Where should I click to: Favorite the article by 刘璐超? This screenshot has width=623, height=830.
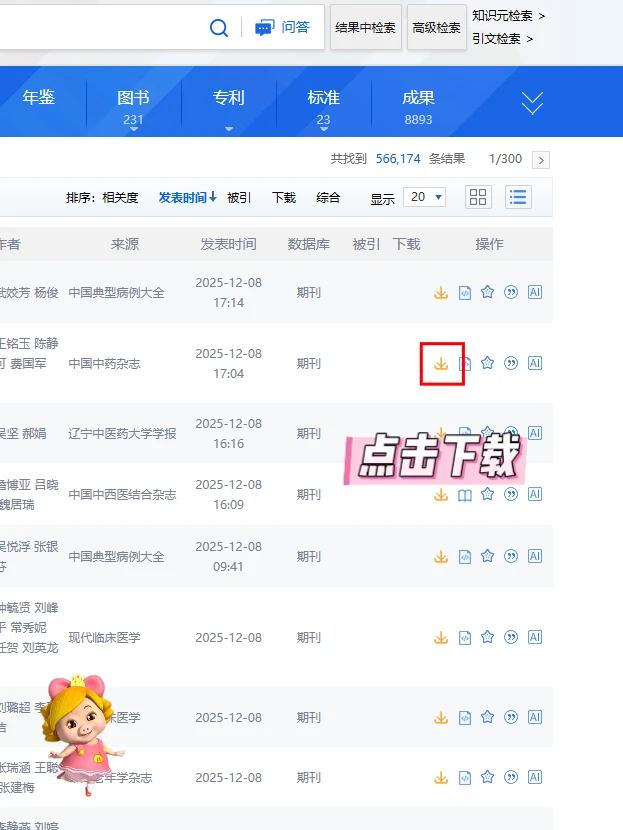click(487, 717)
